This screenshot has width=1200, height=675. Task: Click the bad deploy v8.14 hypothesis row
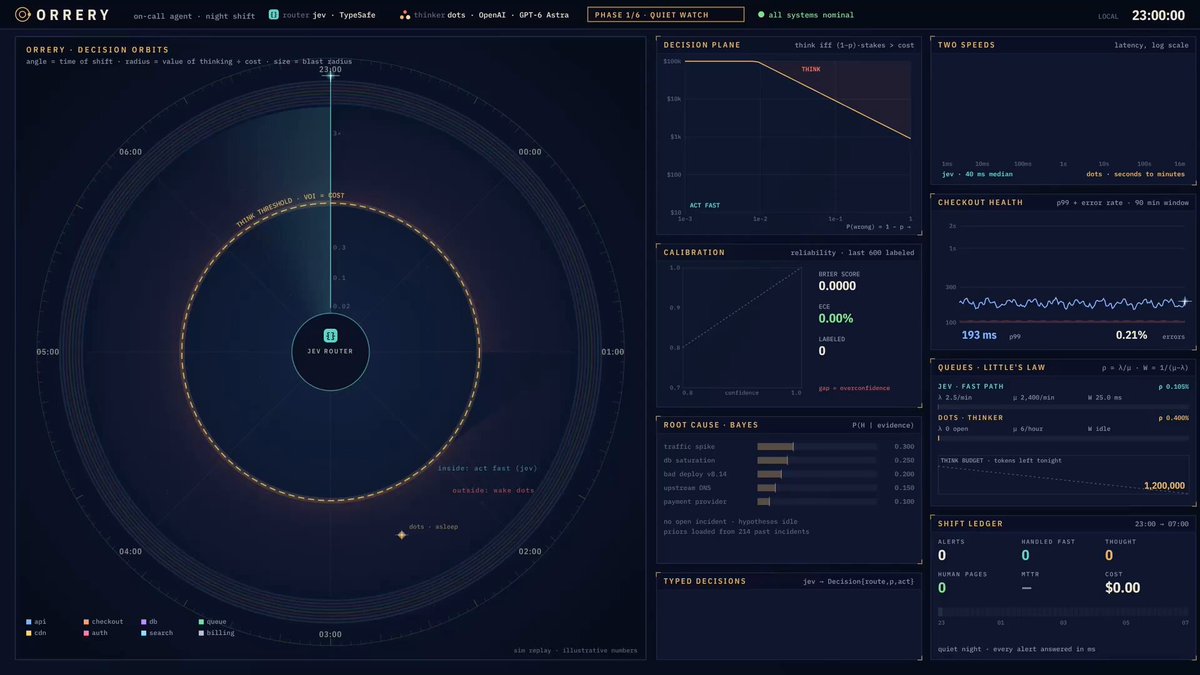pos(789,474)
